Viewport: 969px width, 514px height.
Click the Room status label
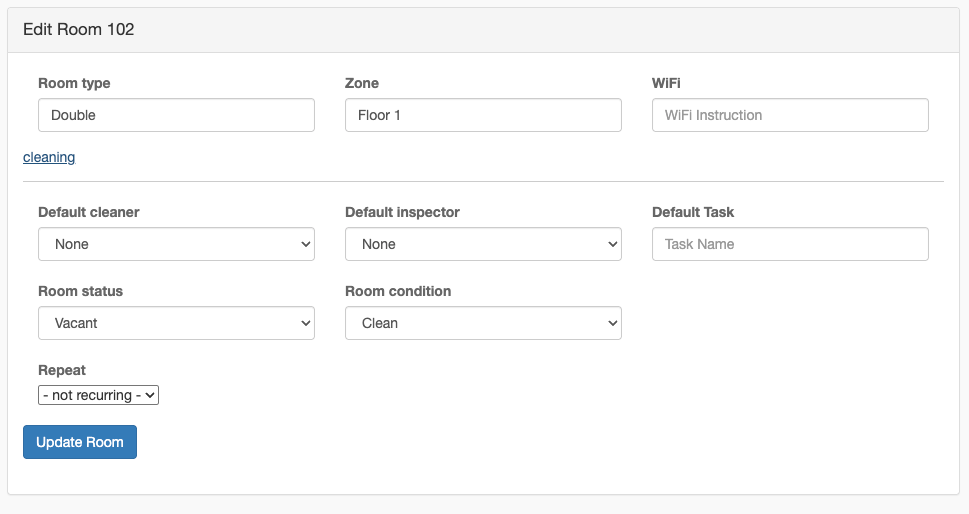tap(80, 291)
